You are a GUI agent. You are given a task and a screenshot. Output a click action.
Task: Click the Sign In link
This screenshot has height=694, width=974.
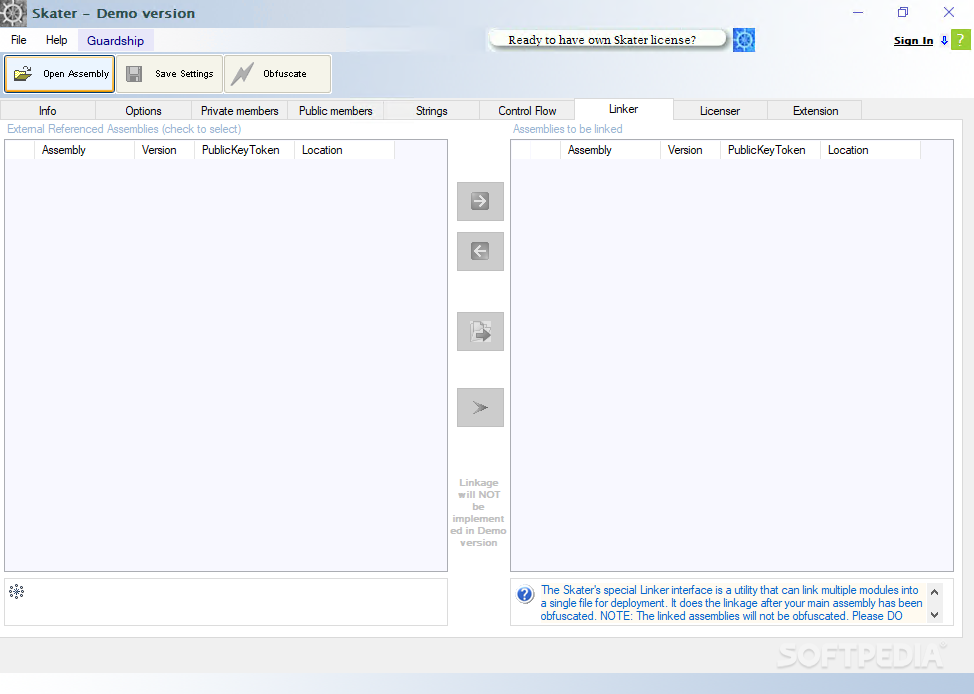coord(913,40)
